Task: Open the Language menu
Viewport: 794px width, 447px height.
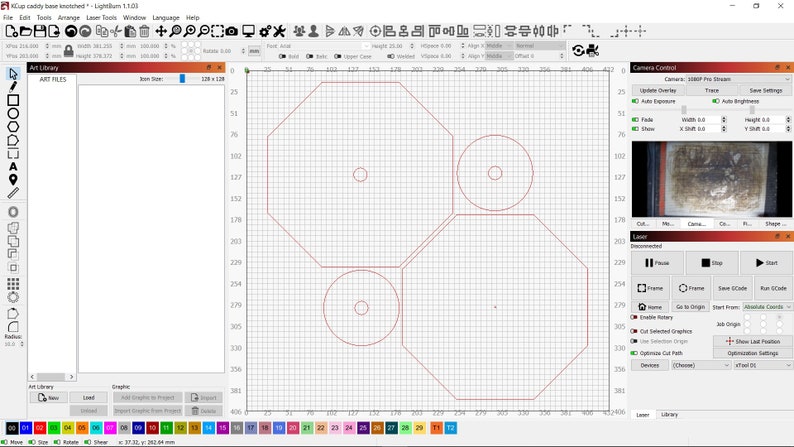Action: [166, 17]
